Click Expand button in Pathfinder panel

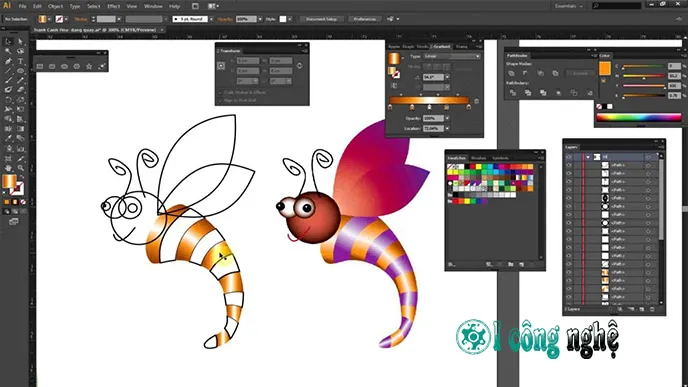(x=580, y=73)
